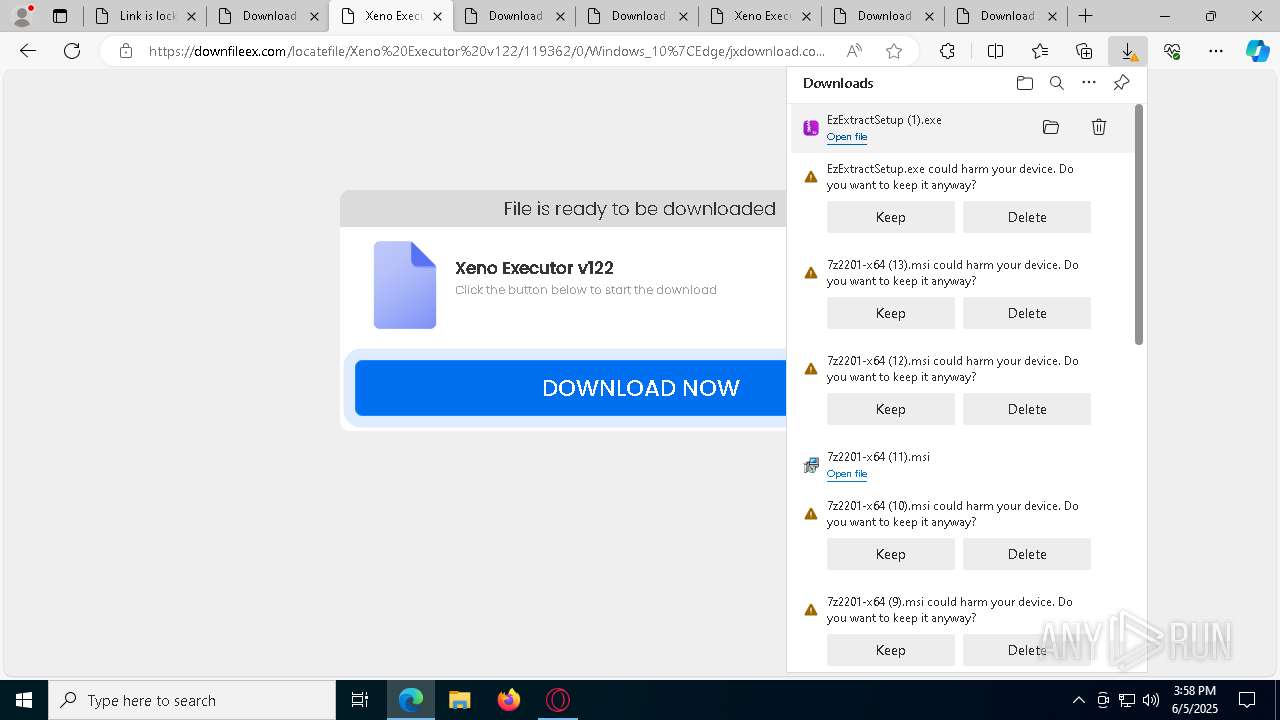Go back to previous page
This screenshot has width=1280, height=720.
28,51
